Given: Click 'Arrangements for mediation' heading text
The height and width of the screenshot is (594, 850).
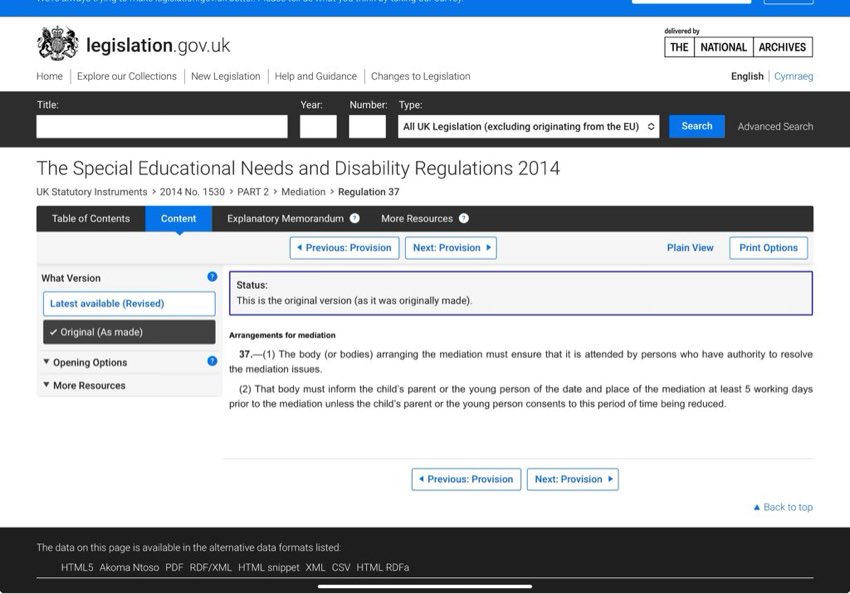Looking at the screenshot, I should (x=282, y=335).
